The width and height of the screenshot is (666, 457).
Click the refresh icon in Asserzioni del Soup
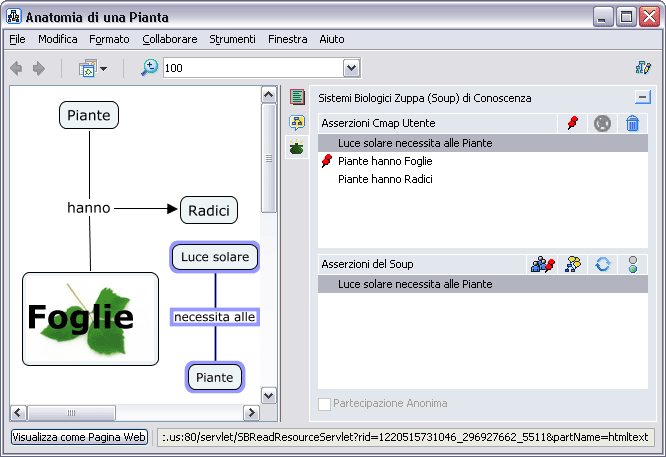(602, 264)
